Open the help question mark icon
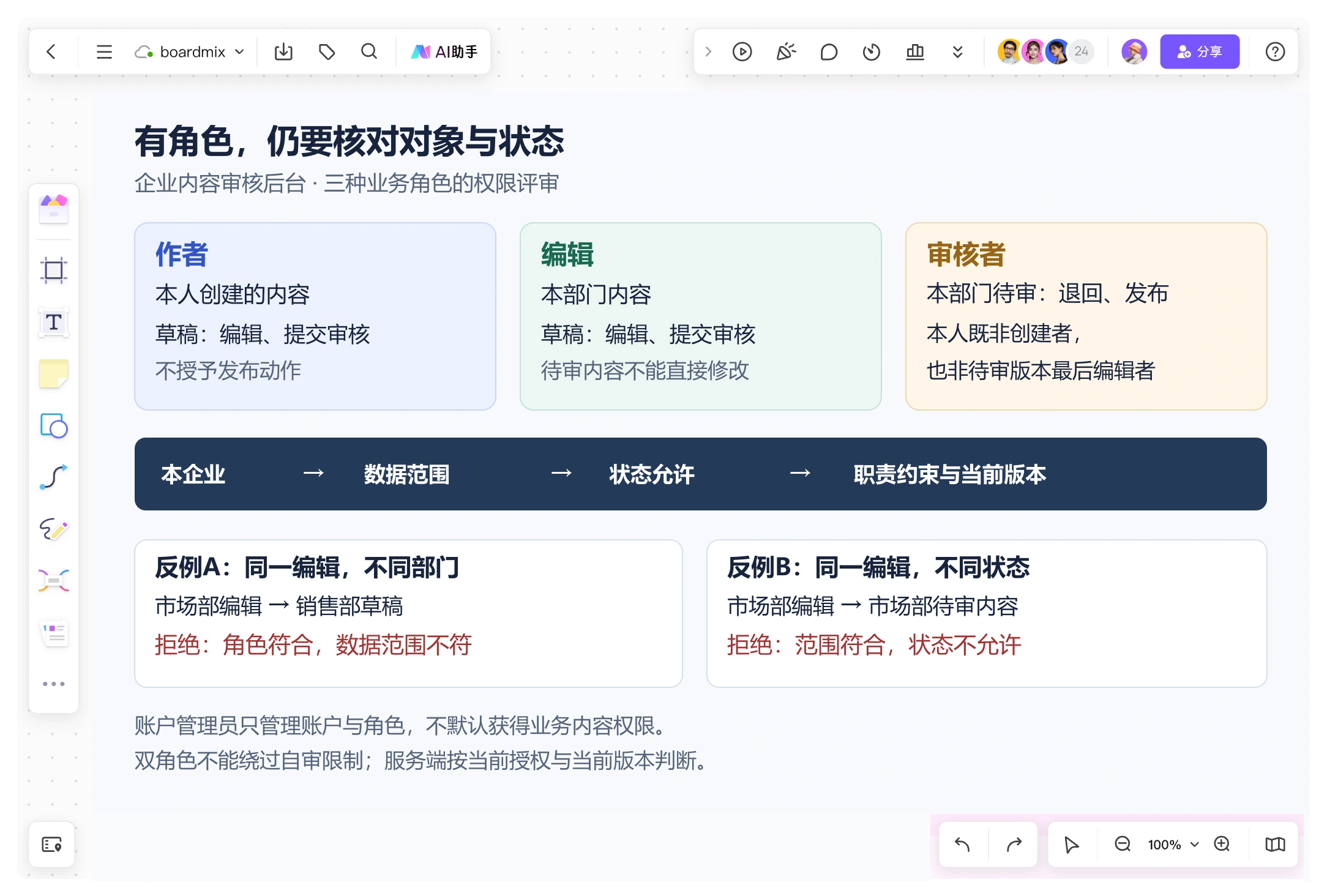Viewport: 1327px width, 896px height. (x=1275, y=52)
